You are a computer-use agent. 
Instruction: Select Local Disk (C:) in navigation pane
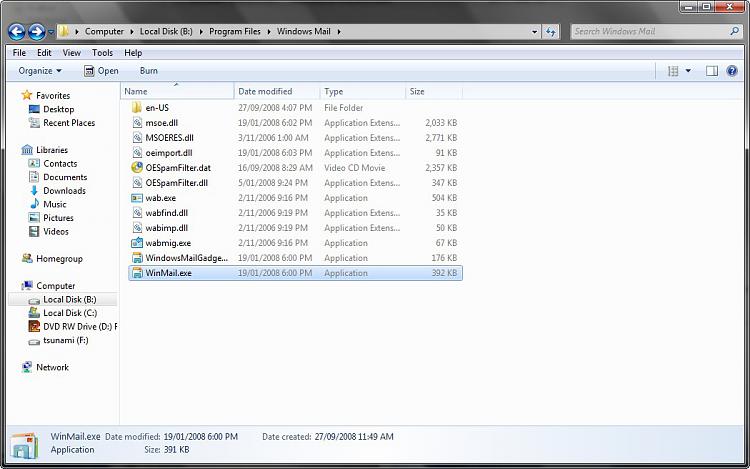click(70, 313)
